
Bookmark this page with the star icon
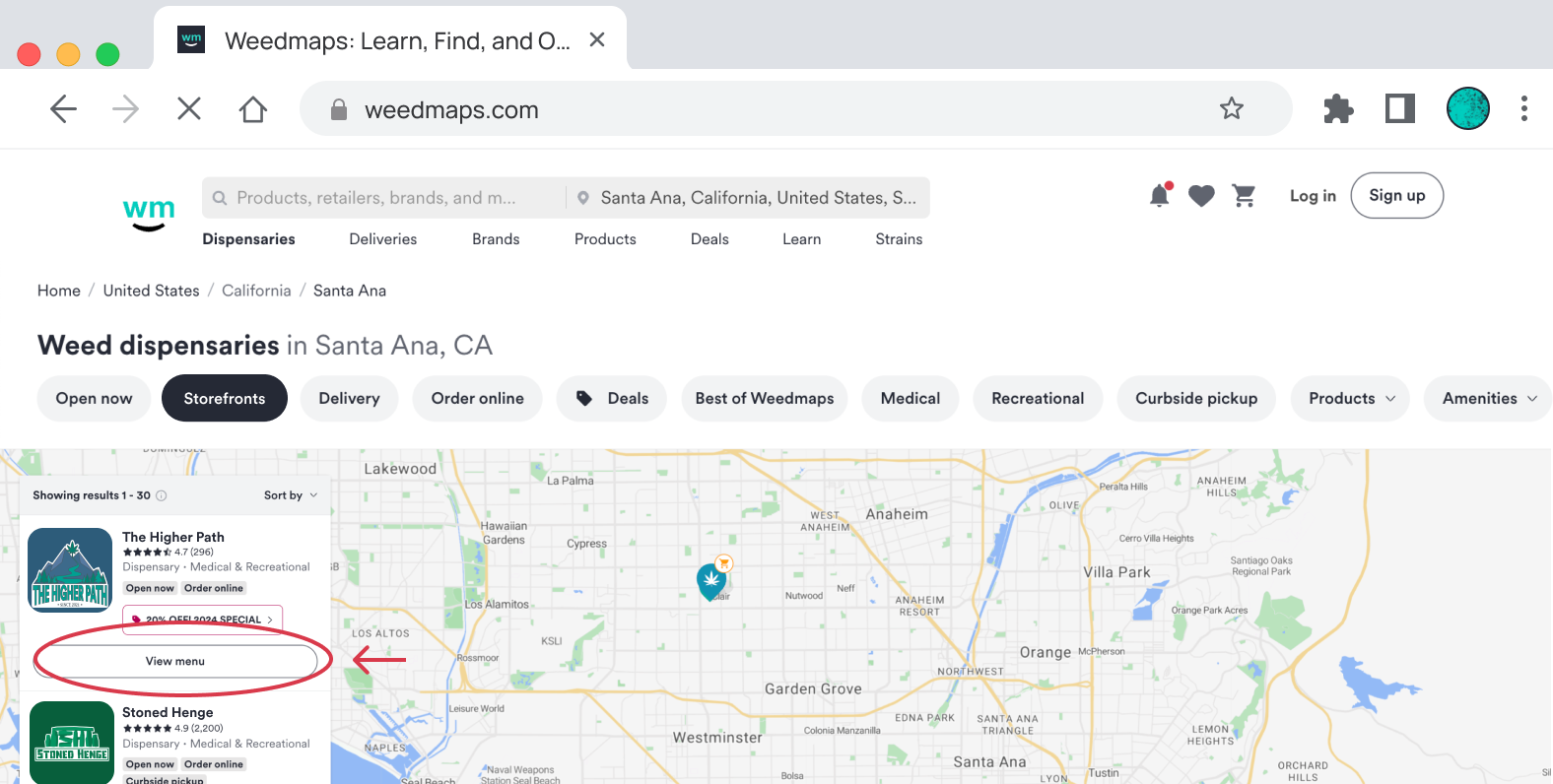[x=1231, y=109]
